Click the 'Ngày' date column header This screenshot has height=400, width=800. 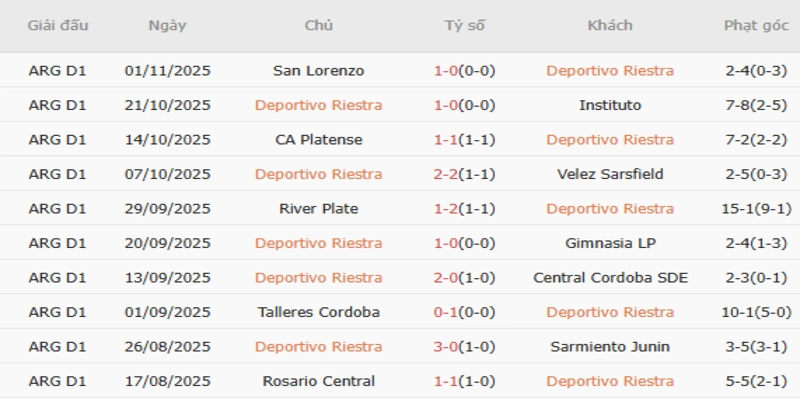point(166,26)
